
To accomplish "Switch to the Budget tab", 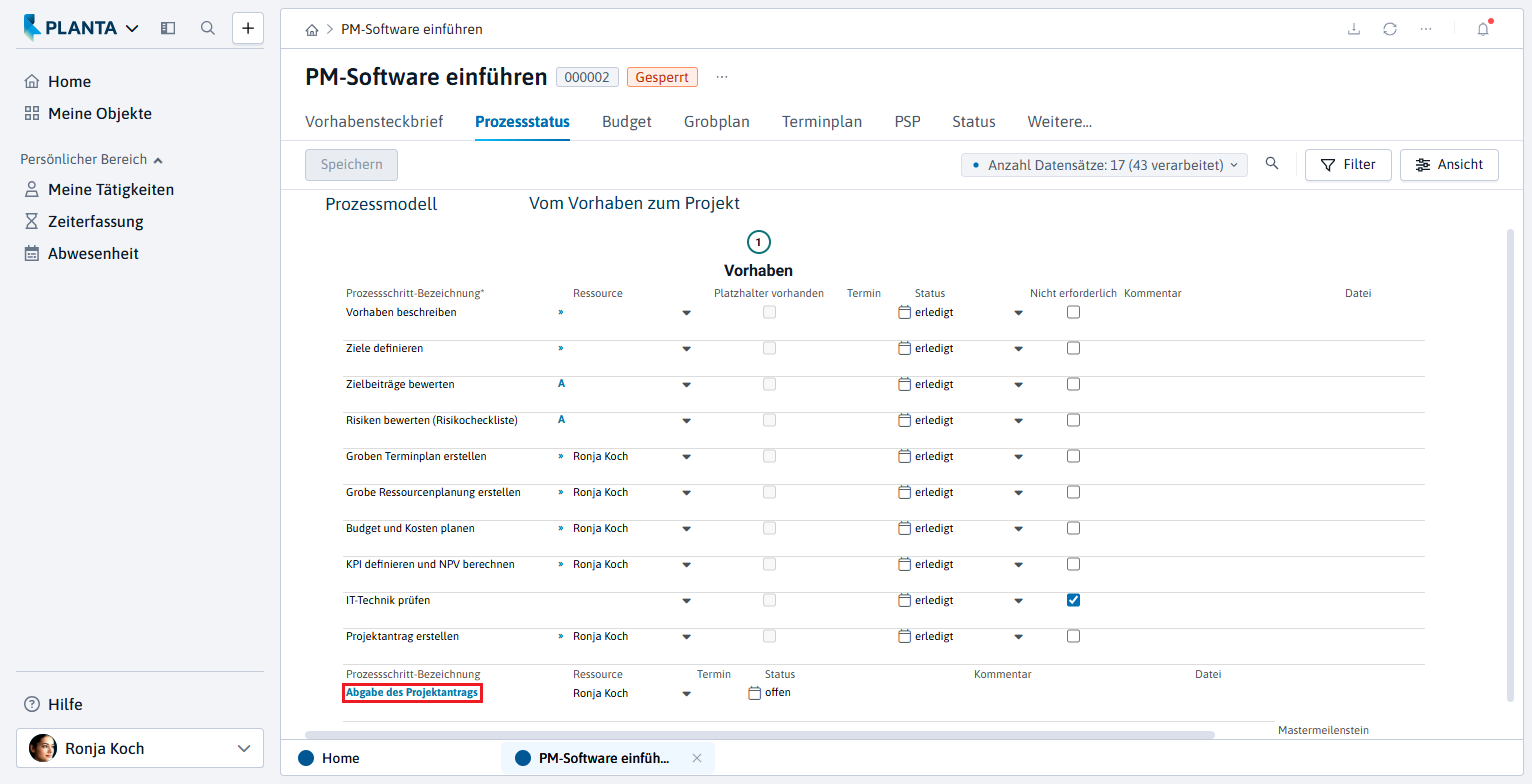I will 627,122.
